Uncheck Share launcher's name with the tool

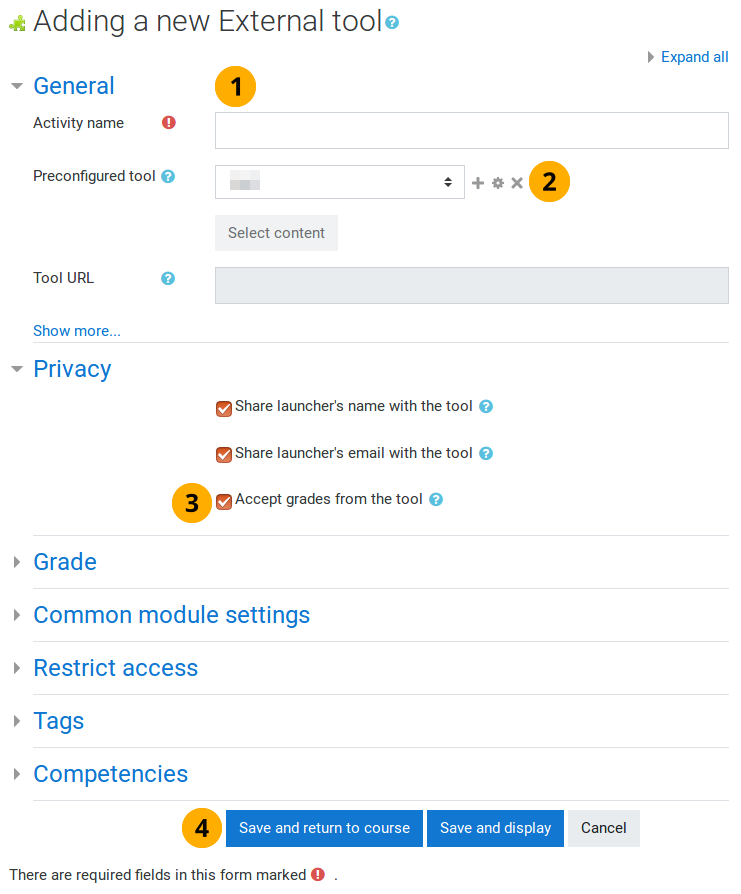(224, 408)
